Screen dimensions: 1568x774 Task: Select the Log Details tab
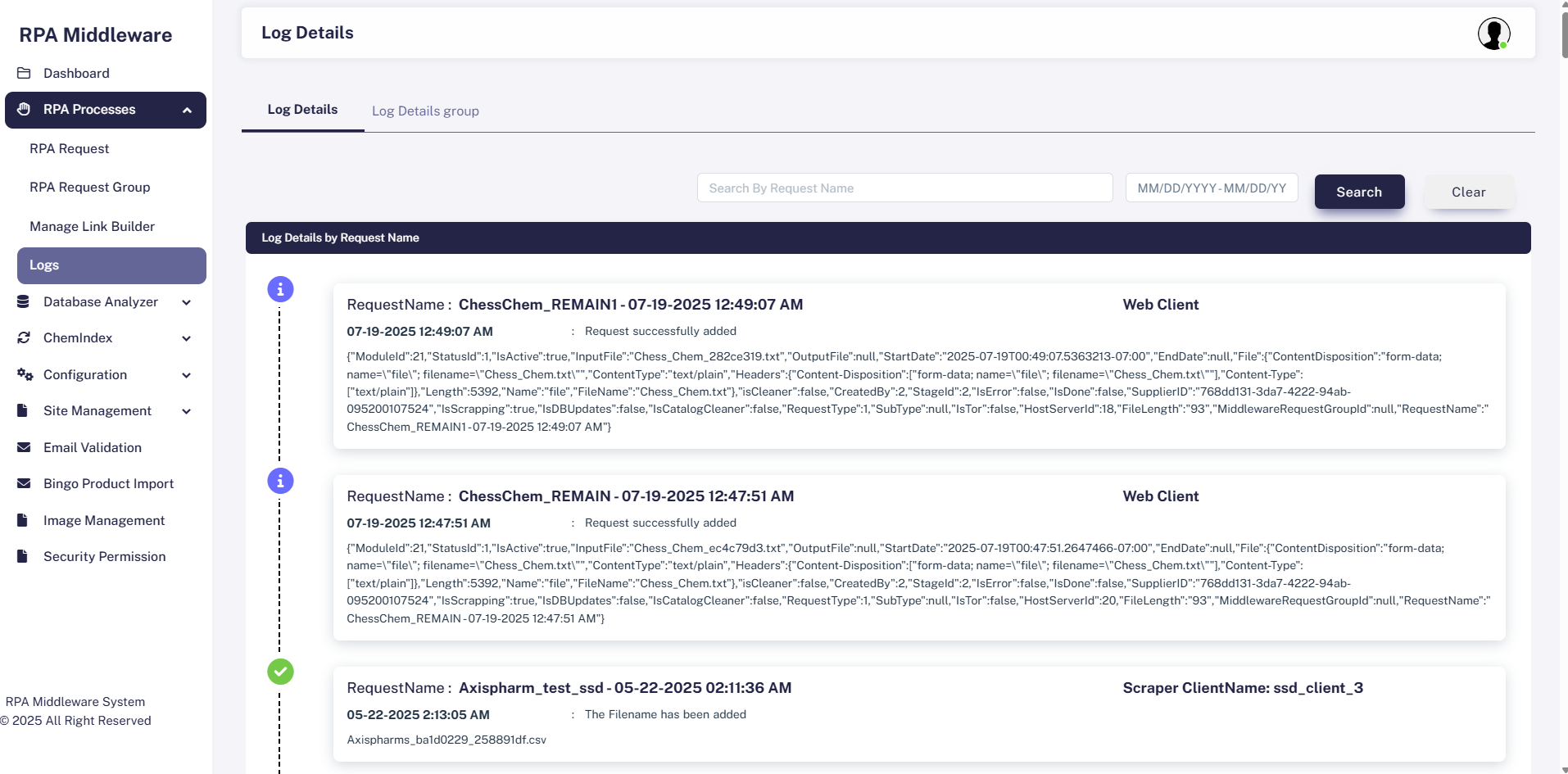302,110
